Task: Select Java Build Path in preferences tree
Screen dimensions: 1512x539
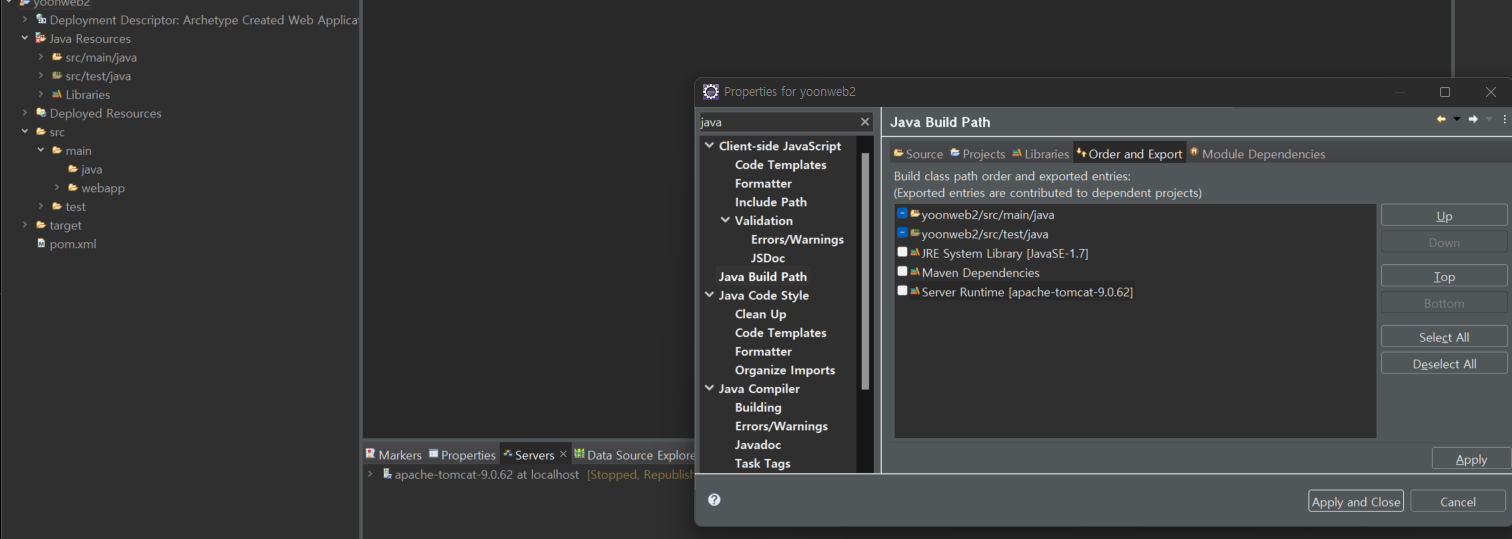Action: pos(763,276)
